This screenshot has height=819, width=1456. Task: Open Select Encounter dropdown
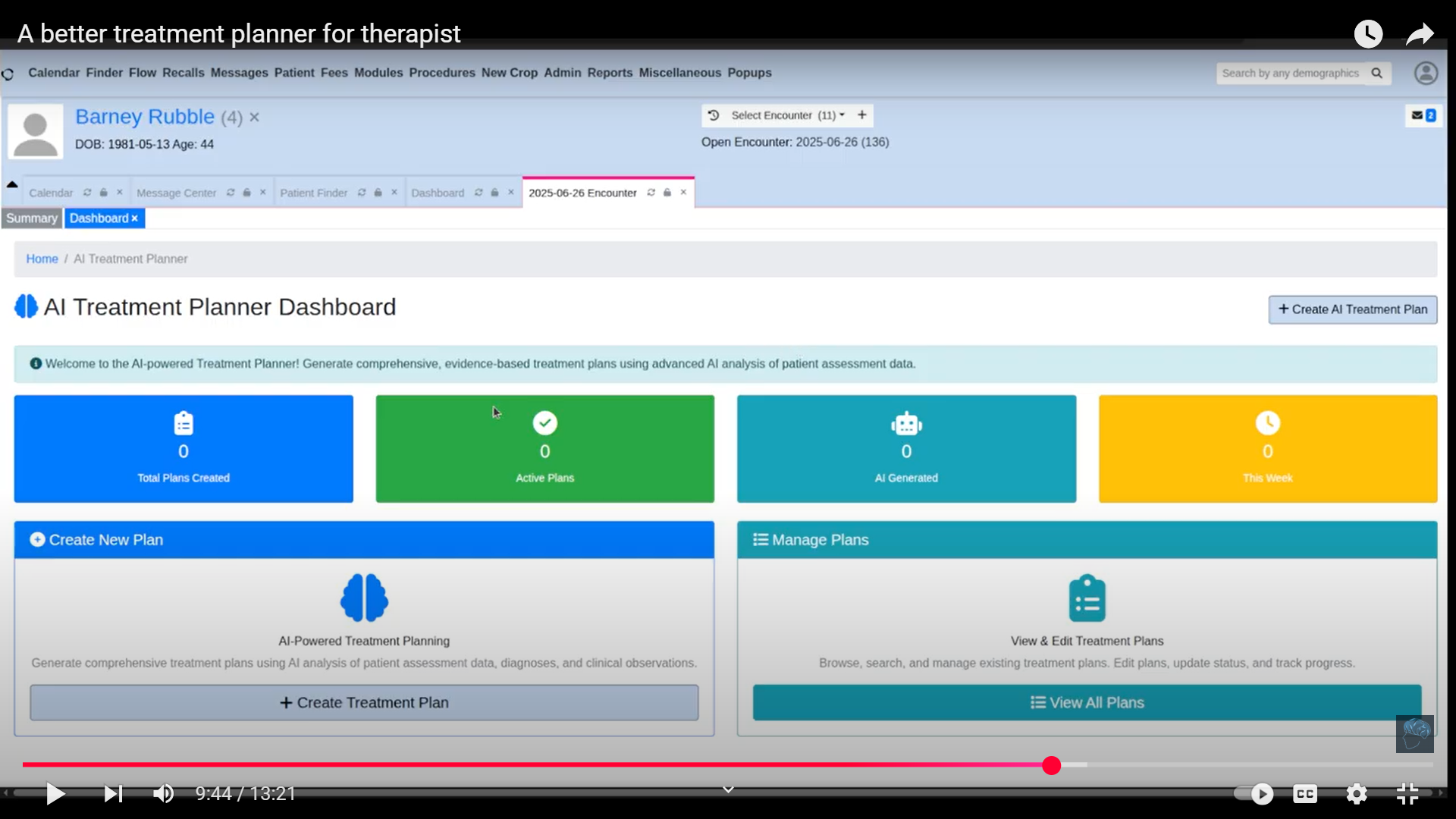[787, 115]
